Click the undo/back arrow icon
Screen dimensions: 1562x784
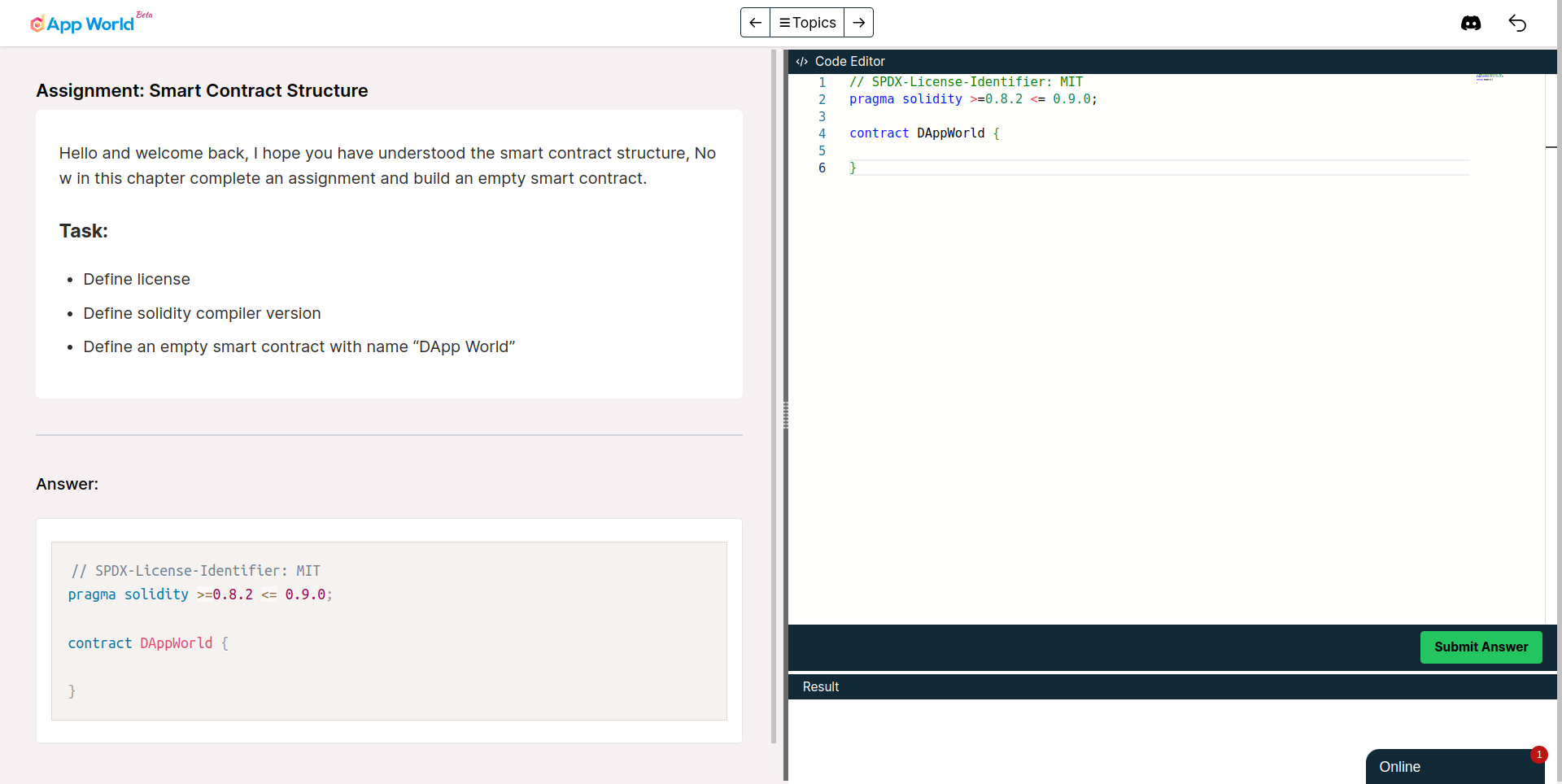pyautogui.click(x=1517, y=23)
